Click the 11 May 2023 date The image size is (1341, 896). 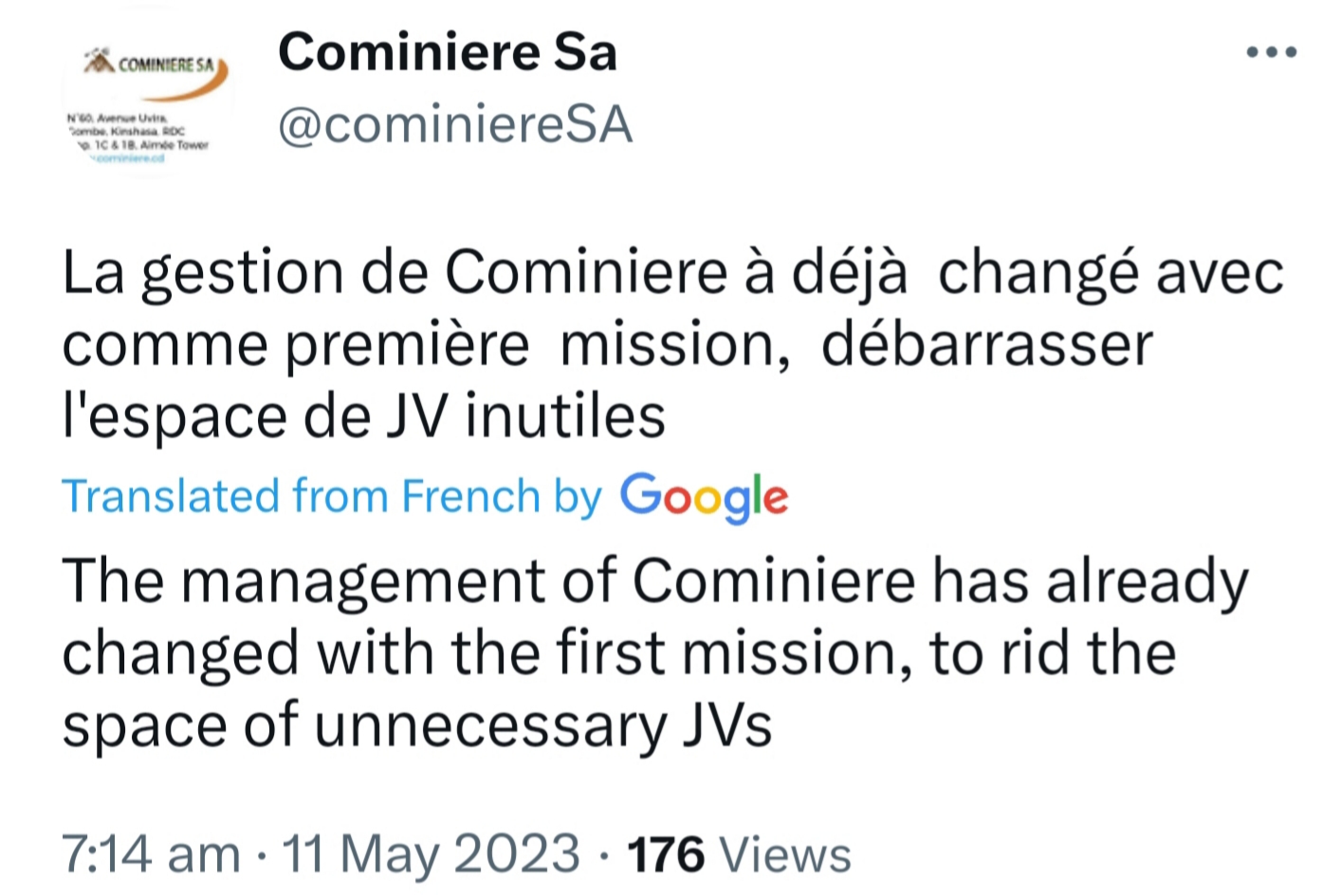(432, 852)
